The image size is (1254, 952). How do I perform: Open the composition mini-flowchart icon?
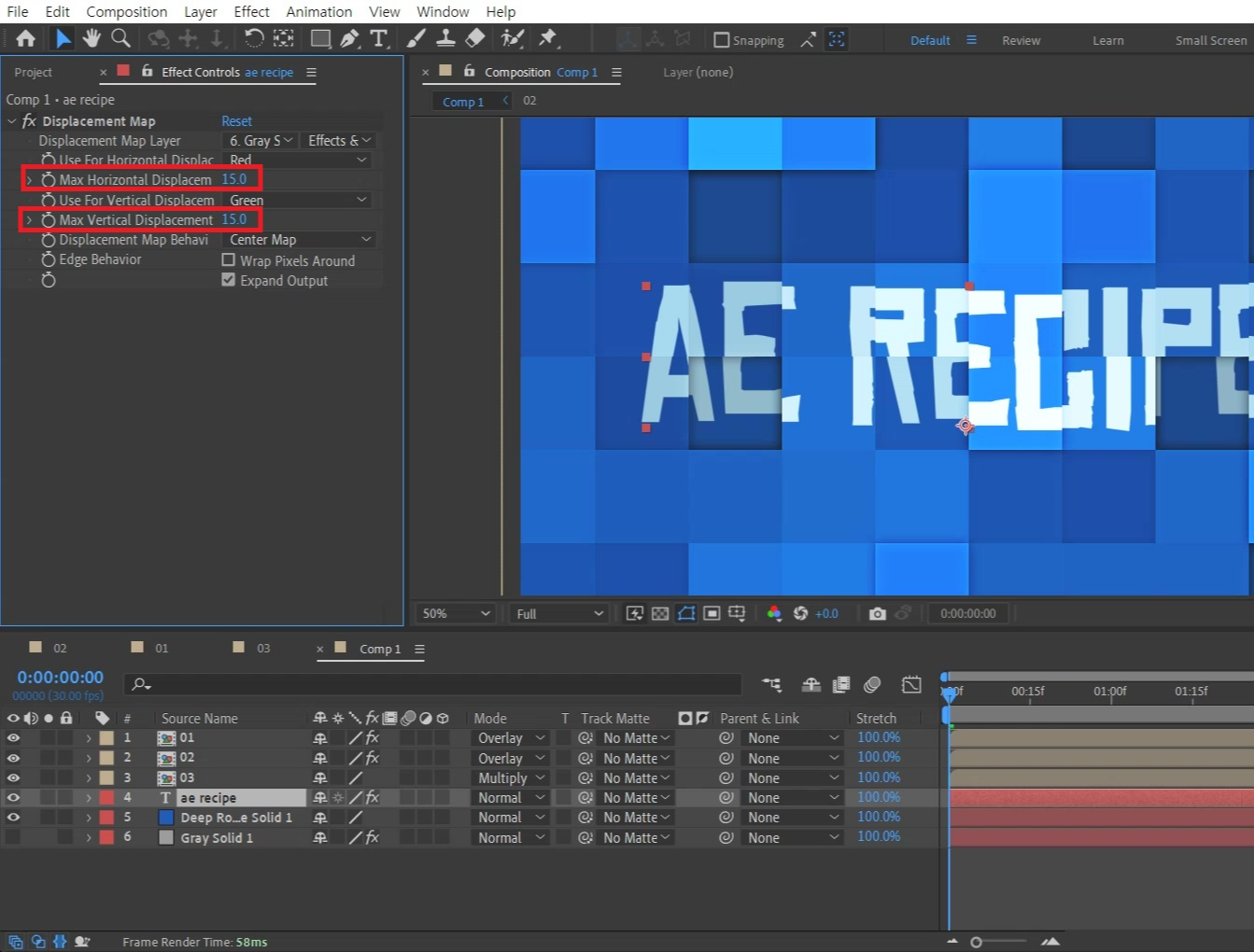(771, 685)
